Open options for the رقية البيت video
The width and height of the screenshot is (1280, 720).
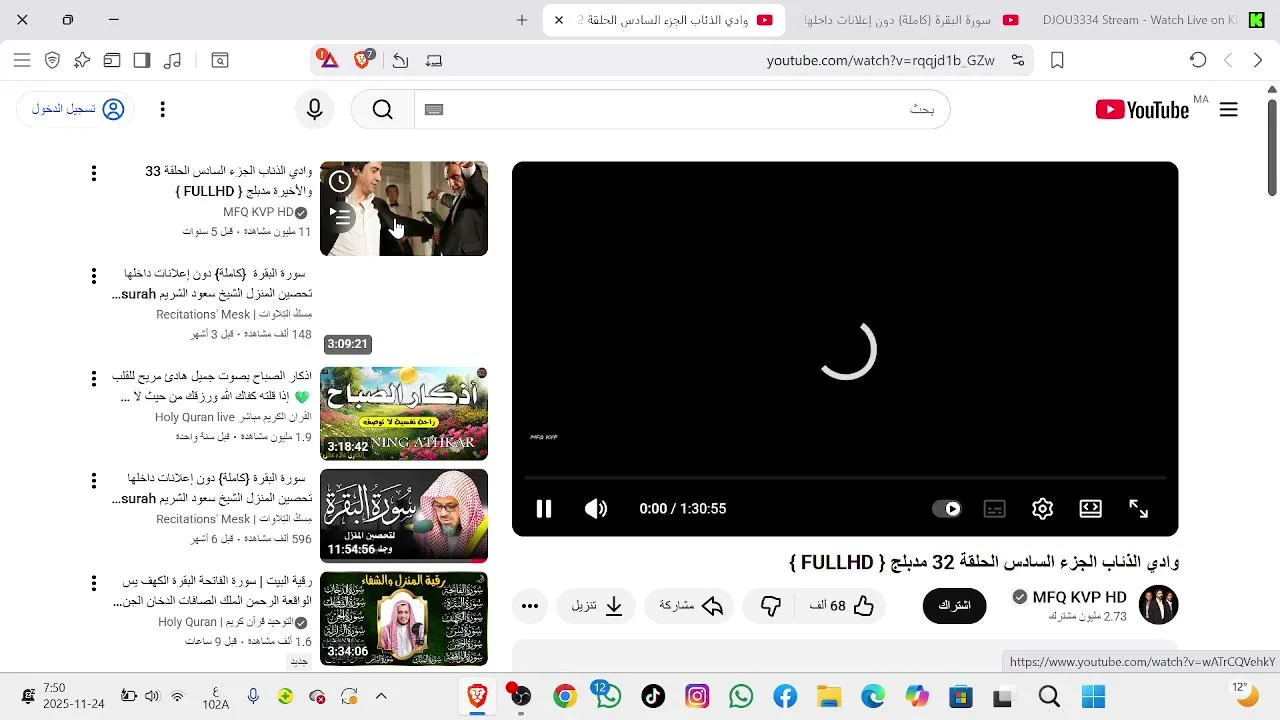click(x=94, y=583)
